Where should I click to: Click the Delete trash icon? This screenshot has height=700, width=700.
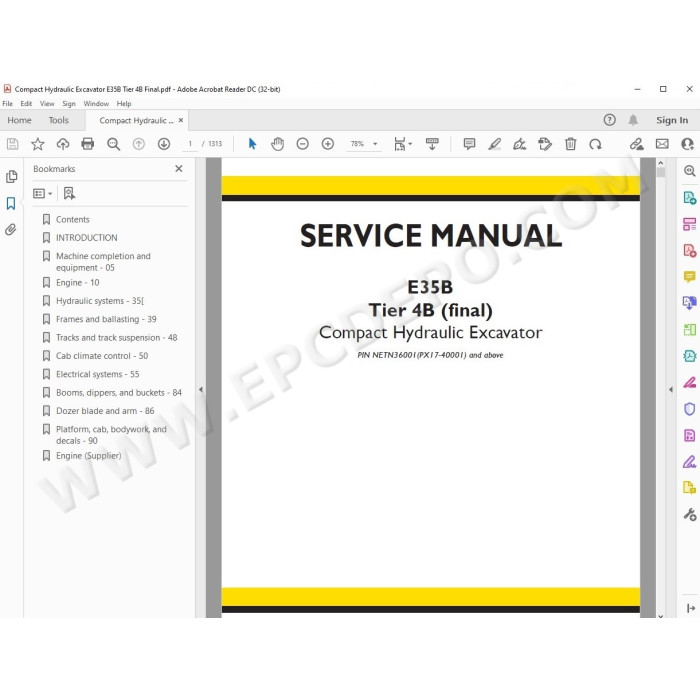570,144
